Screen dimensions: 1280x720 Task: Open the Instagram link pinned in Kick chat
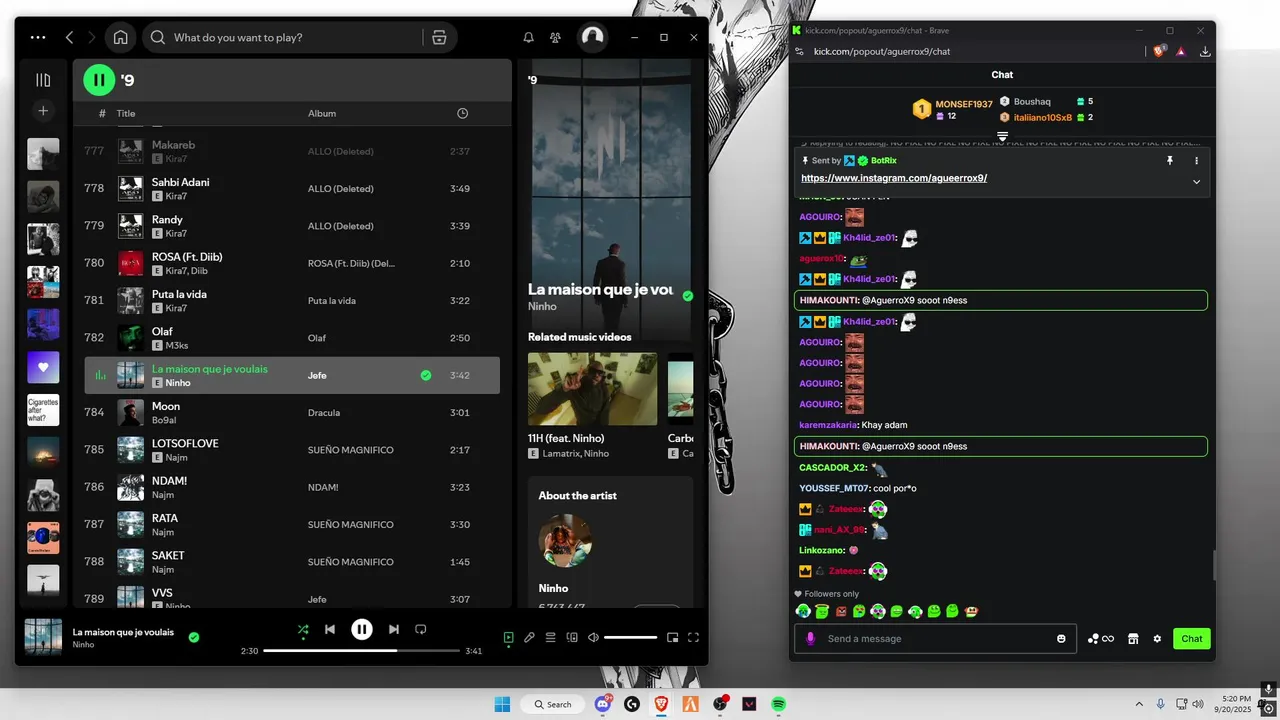[894, 178]
